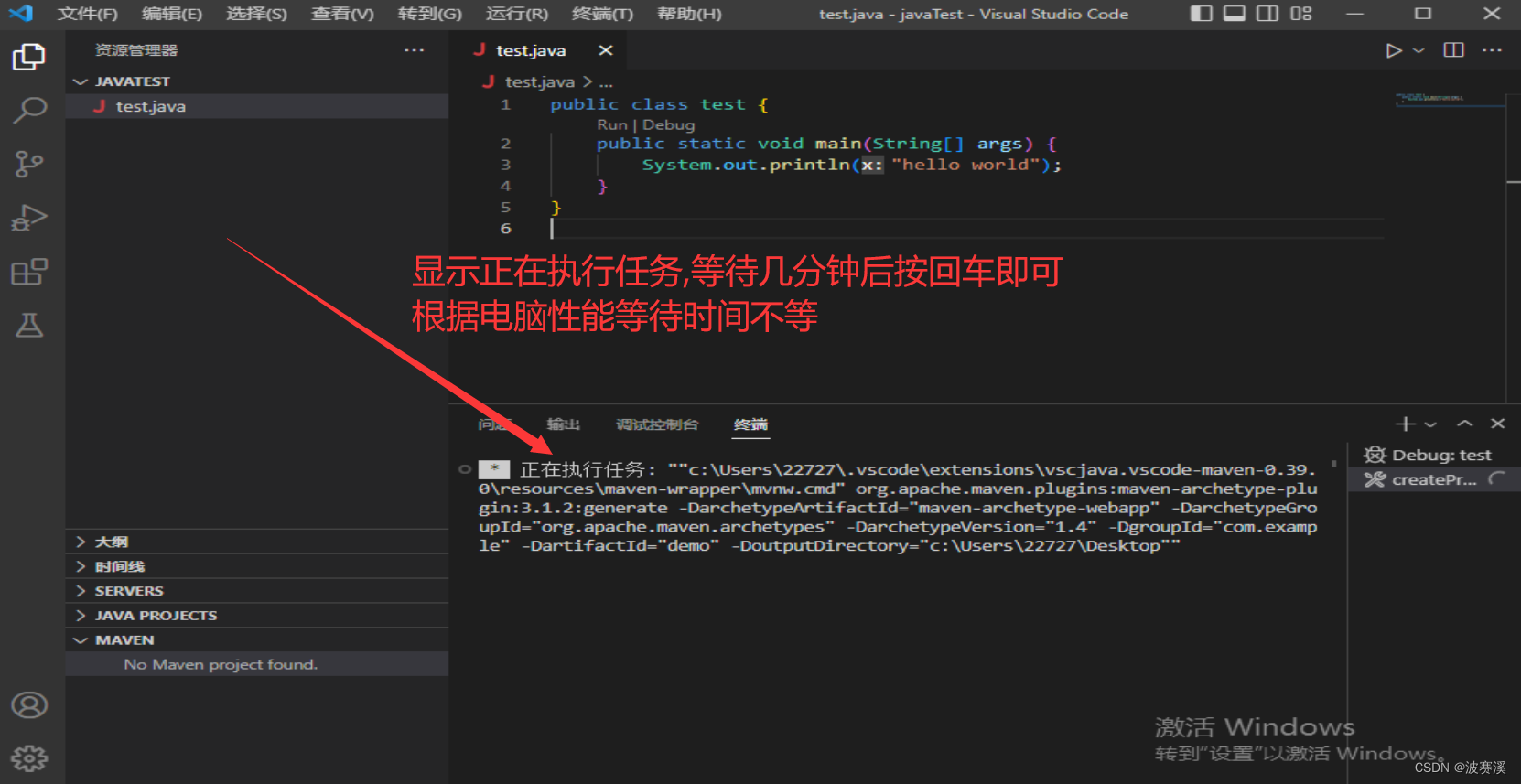Collapse the MAVEN section

(x=257, y=640)
